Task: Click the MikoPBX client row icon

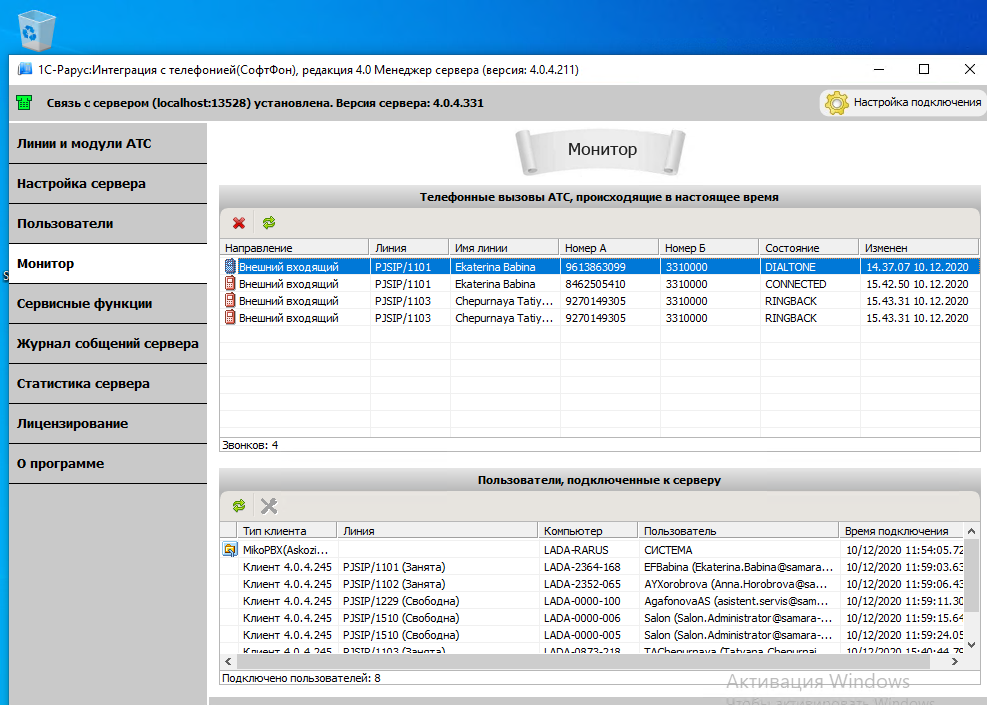Action: [230, 550]
